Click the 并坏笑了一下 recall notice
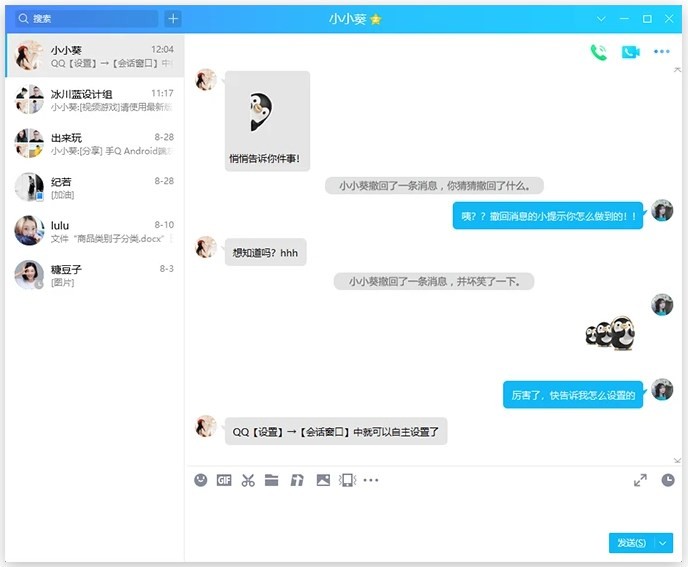Viewport: 688px width, 567px height. pos(434,281)
